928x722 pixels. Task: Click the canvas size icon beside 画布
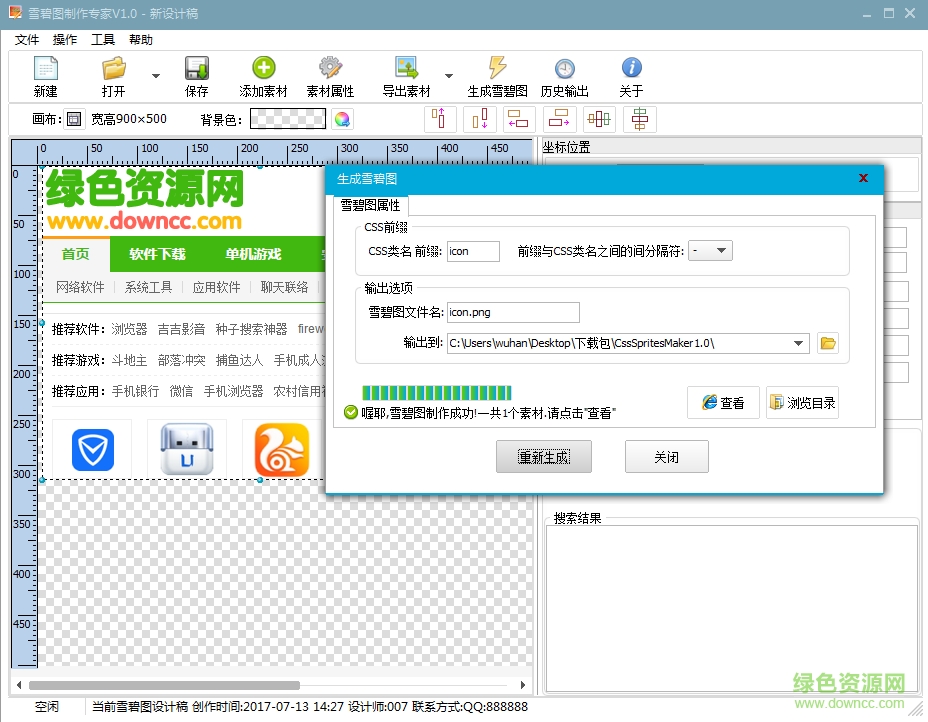73,119
